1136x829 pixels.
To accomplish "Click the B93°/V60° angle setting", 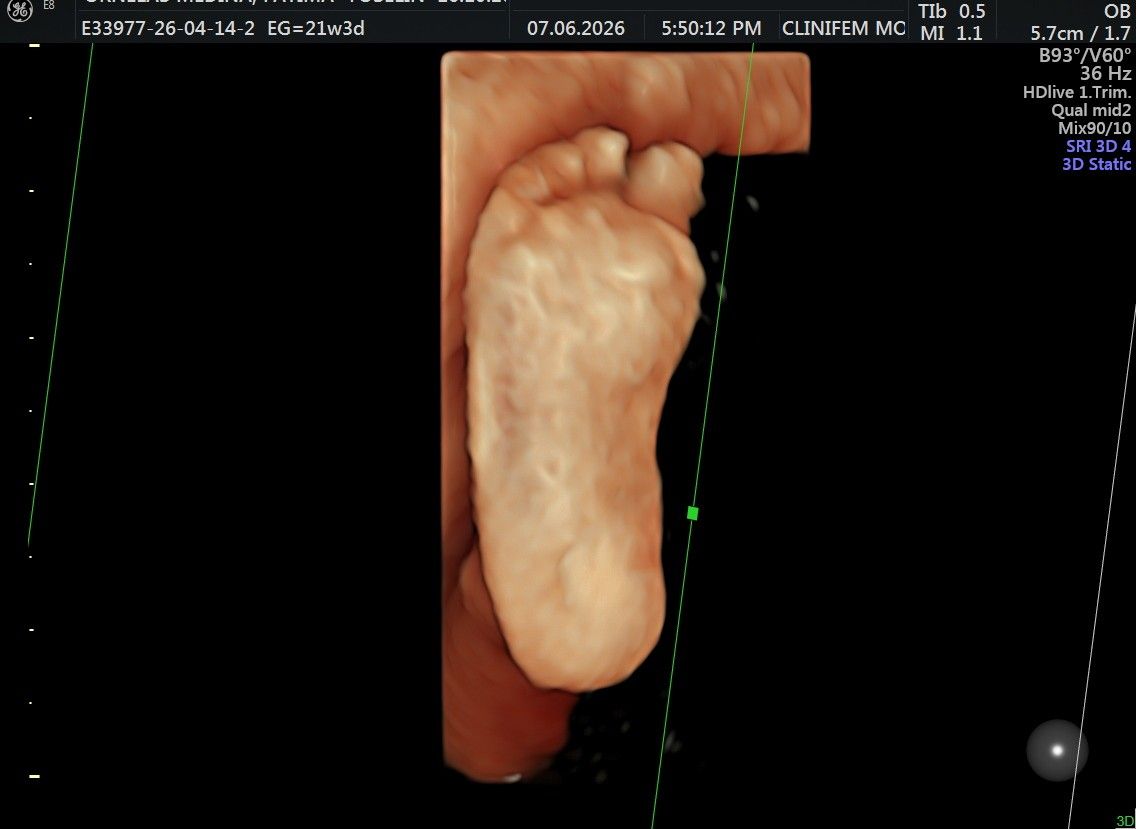I will (x=1085, y=55).
